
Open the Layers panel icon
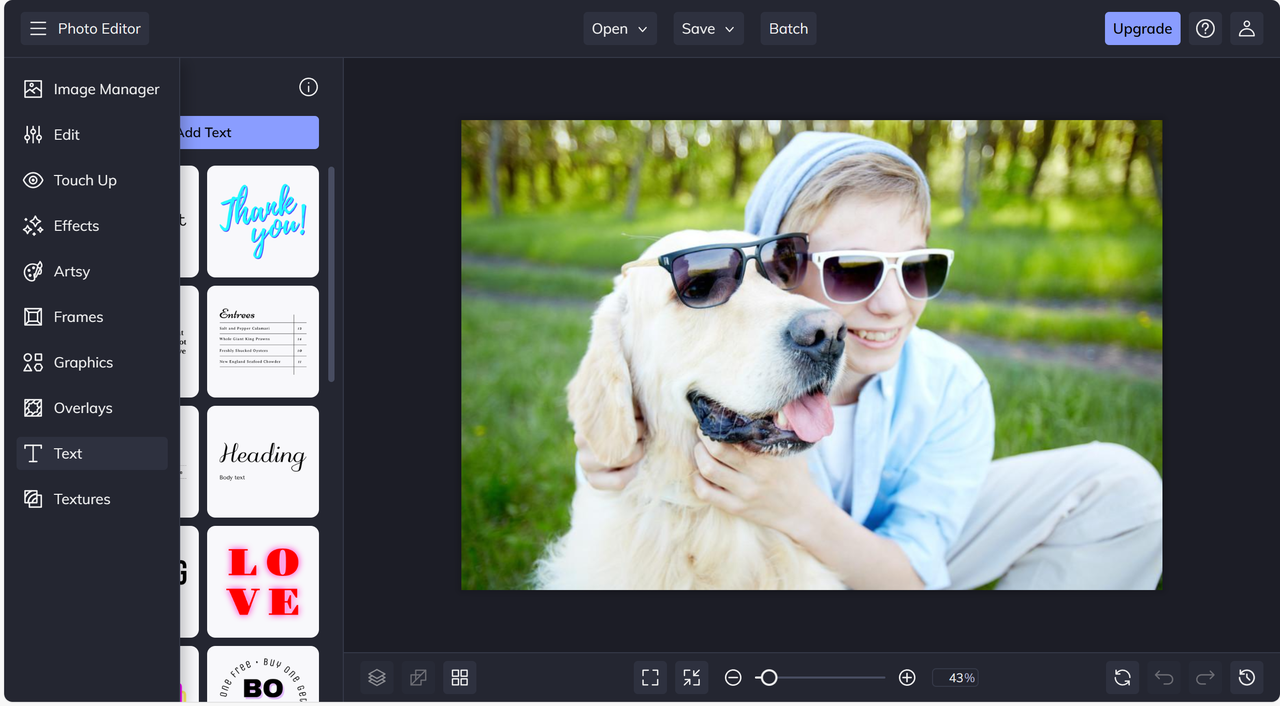[377, 678]
